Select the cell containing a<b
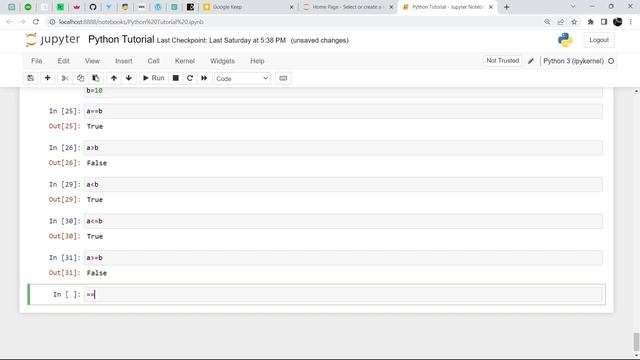 pyautogui.click(x=343, y=184)
